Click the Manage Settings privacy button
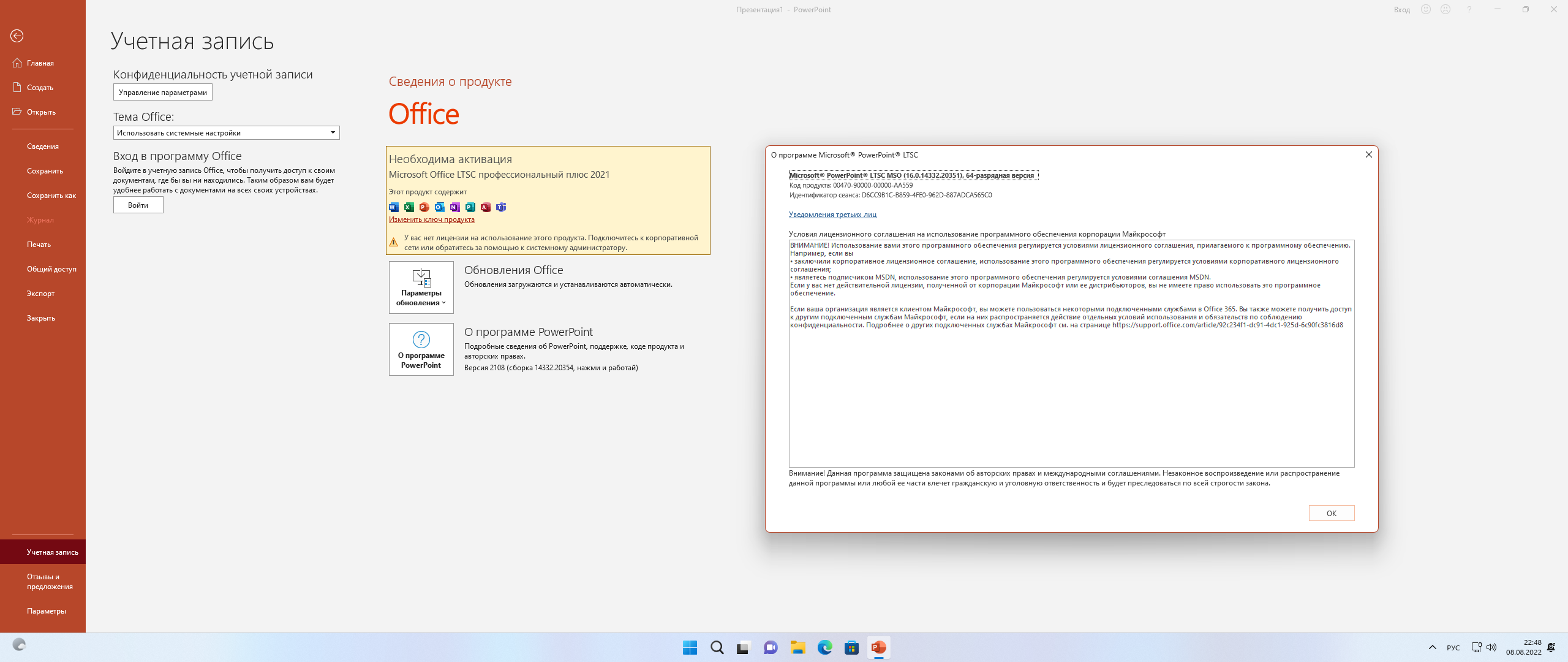The width and height of the screenshot is (1568, 662). coord(163,93)
